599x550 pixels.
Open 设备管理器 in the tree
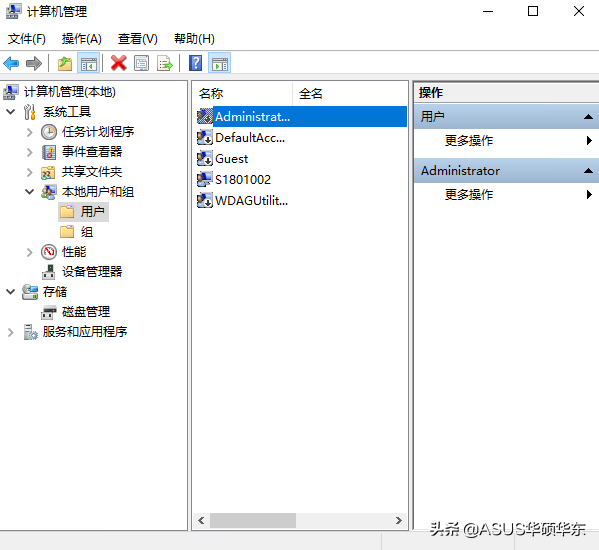tap(92, 272)
